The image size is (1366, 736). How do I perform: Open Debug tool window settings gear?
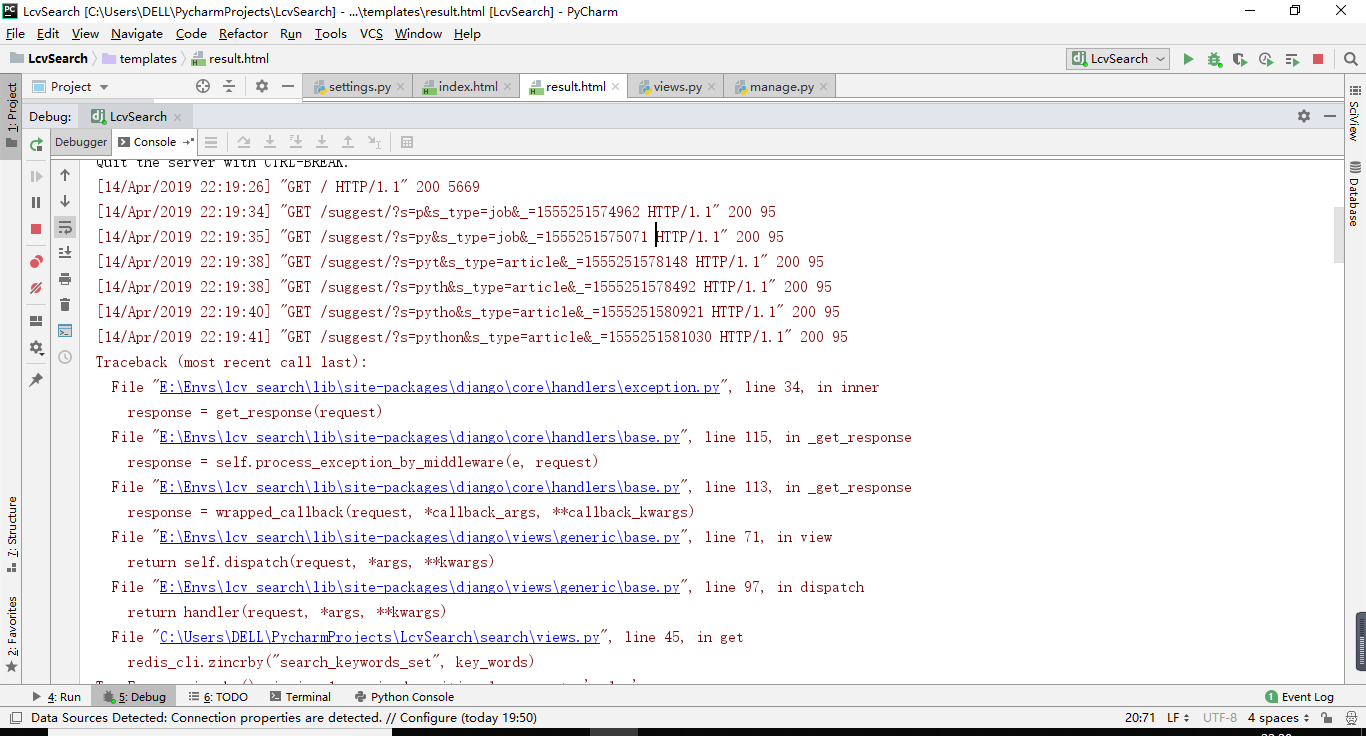1304,116
